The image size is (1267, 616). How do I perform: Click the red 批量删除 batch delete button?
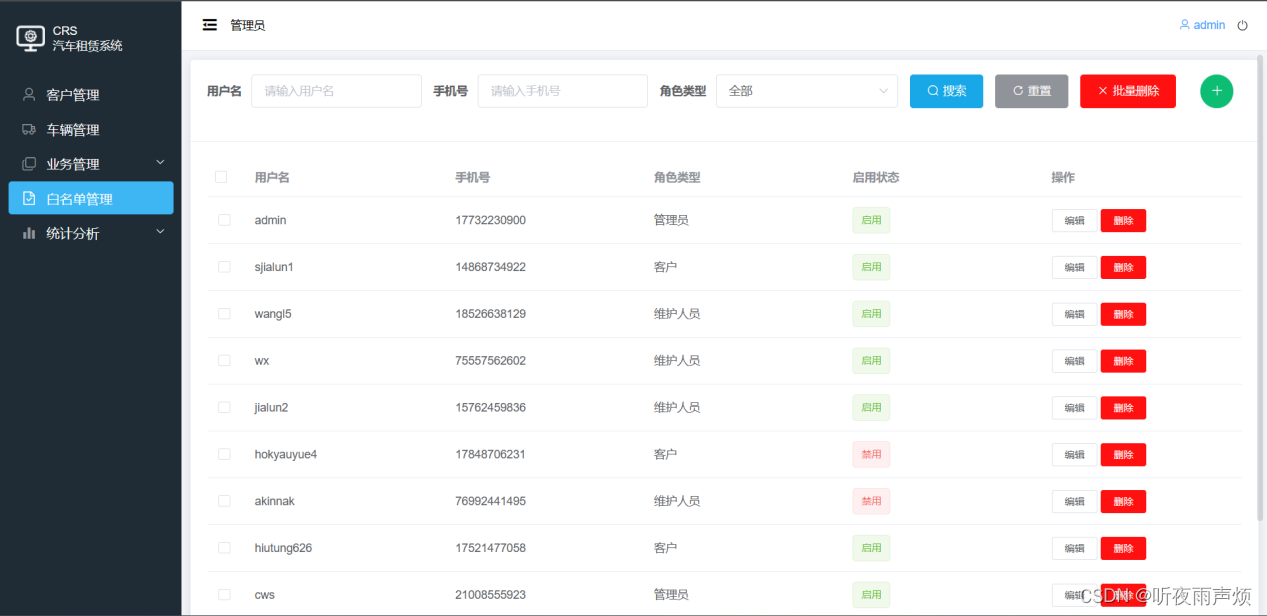point(1128,91)
